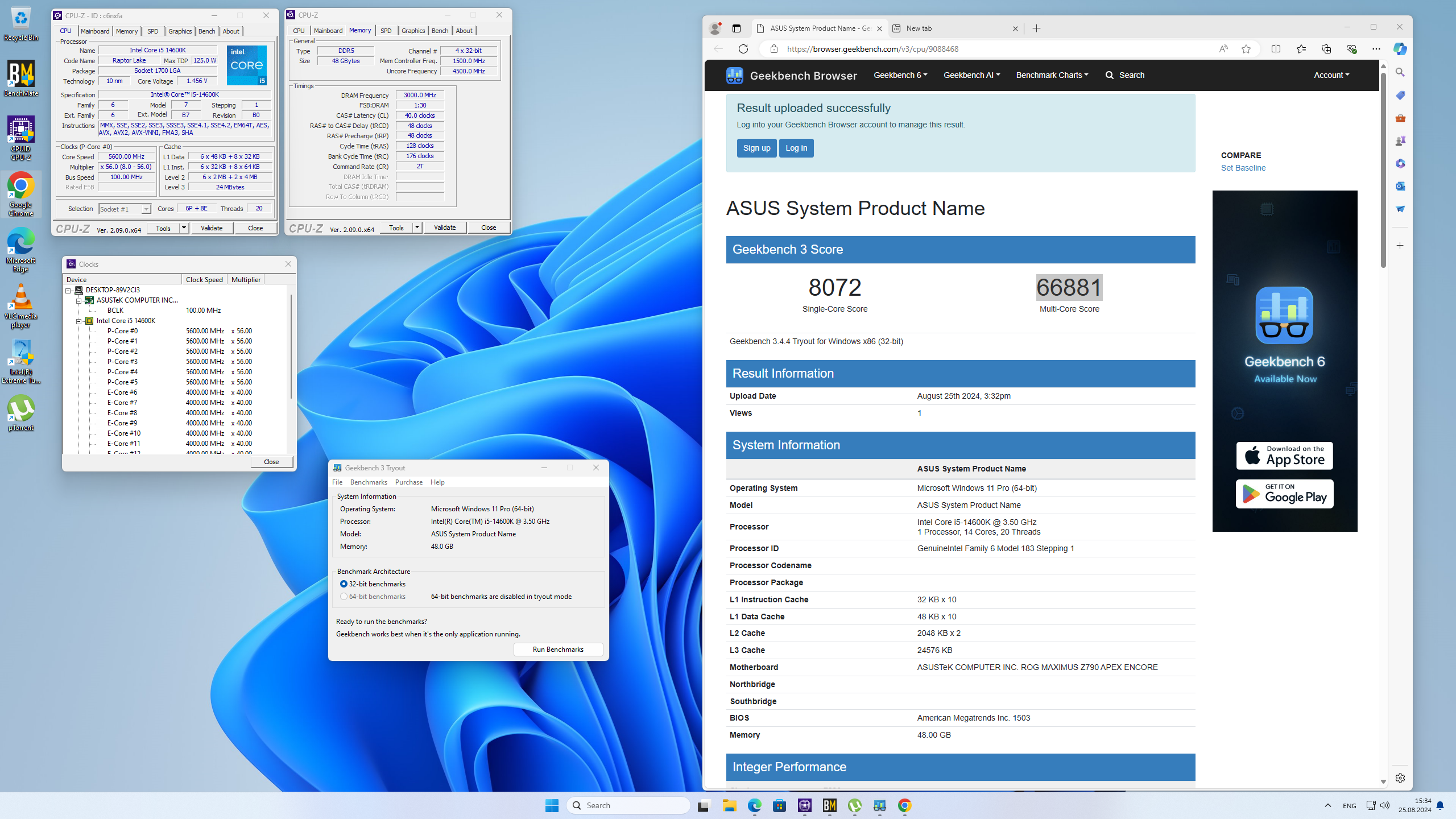
Task: Open Edge sidebar shopping tag icon
Action: 1400,95
